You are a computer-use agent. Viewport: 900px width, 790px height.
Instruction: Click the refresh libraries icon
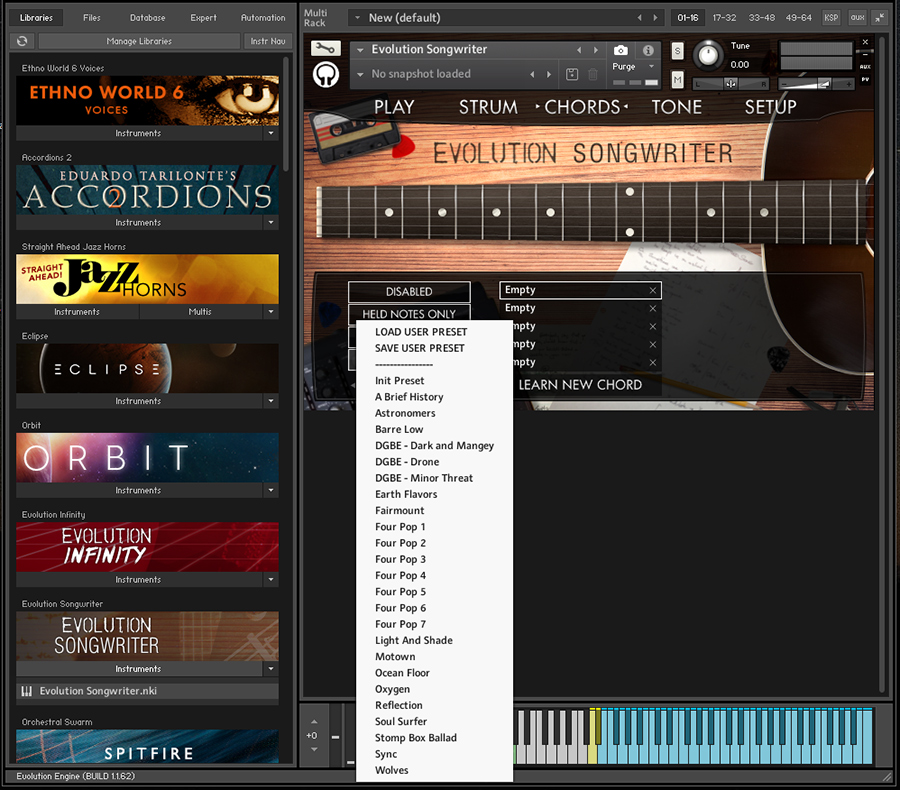pyautogui.click(x=22, y=41)
